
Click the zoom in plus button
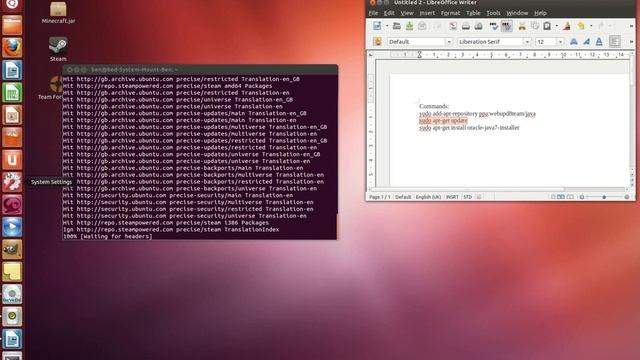pyautogui.click(x=627, y=197)
